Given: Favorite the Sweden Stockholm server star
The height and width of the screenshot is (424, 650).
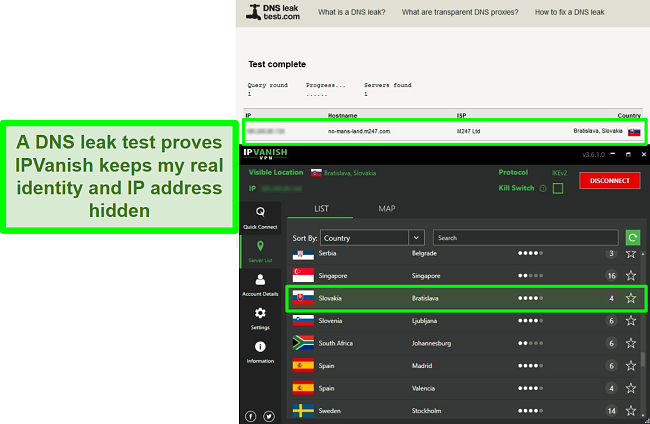Looking at the screenshot, I should [631, 410].
